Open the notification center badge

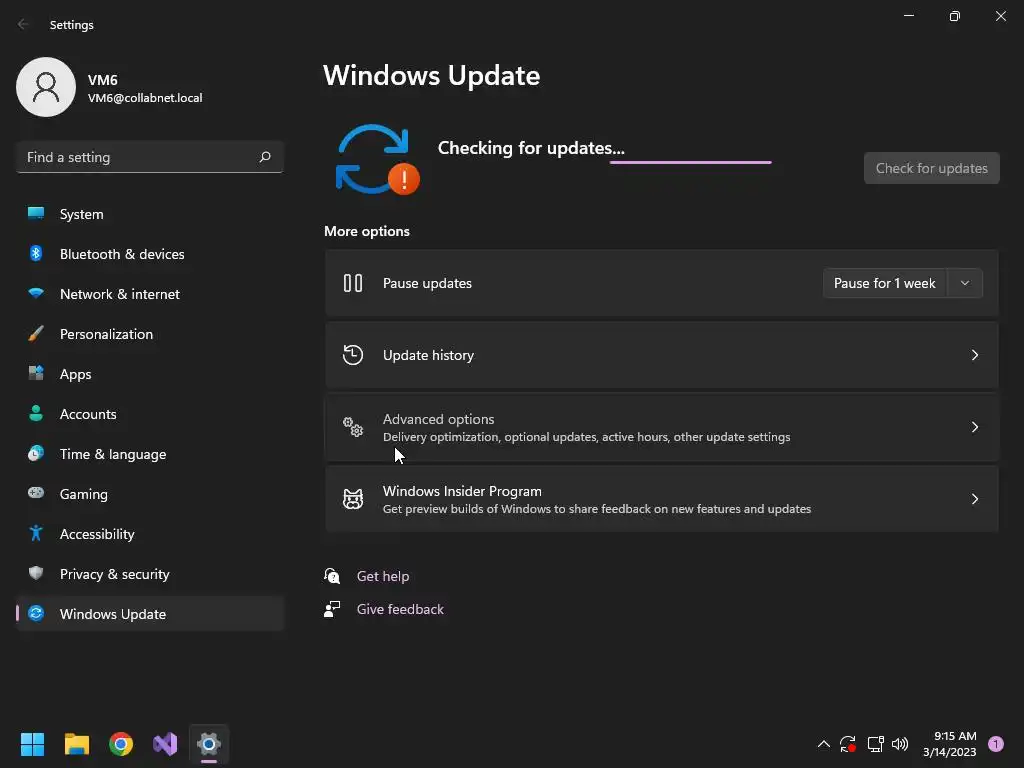996,744
